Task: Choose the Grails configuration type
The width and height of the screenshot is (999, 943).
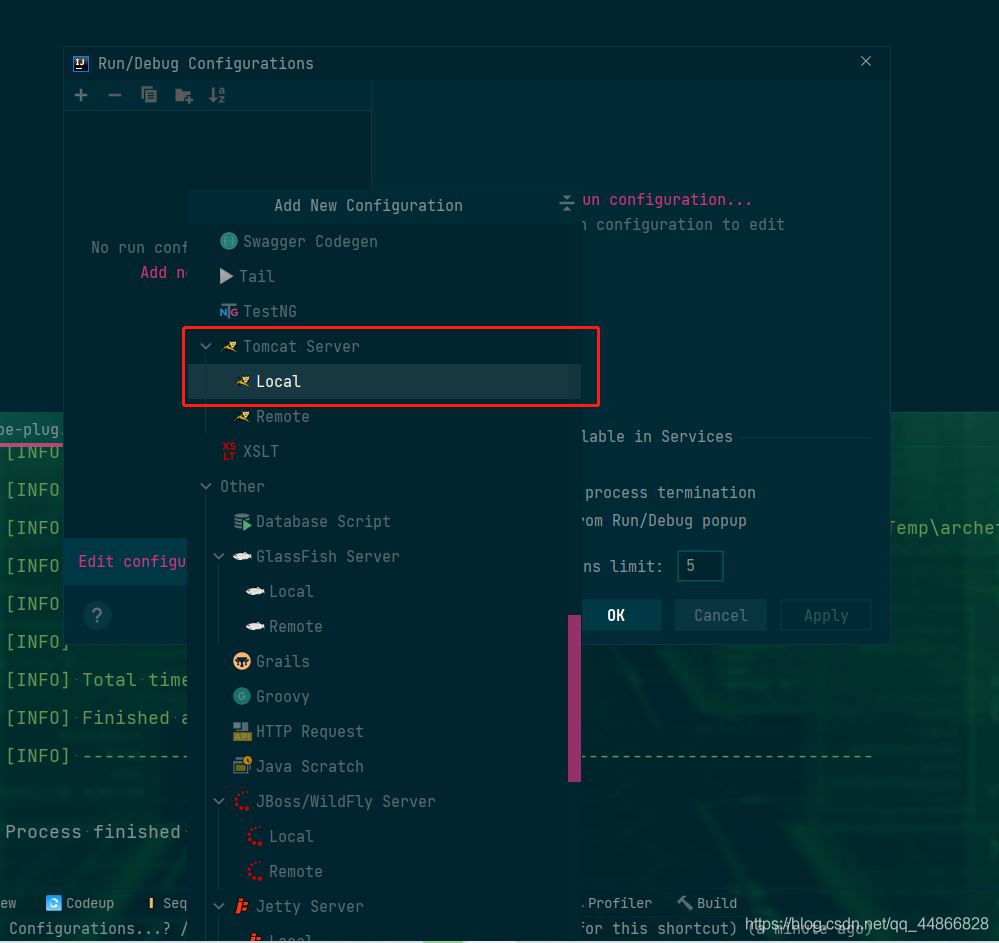Action: coord(384,662)
